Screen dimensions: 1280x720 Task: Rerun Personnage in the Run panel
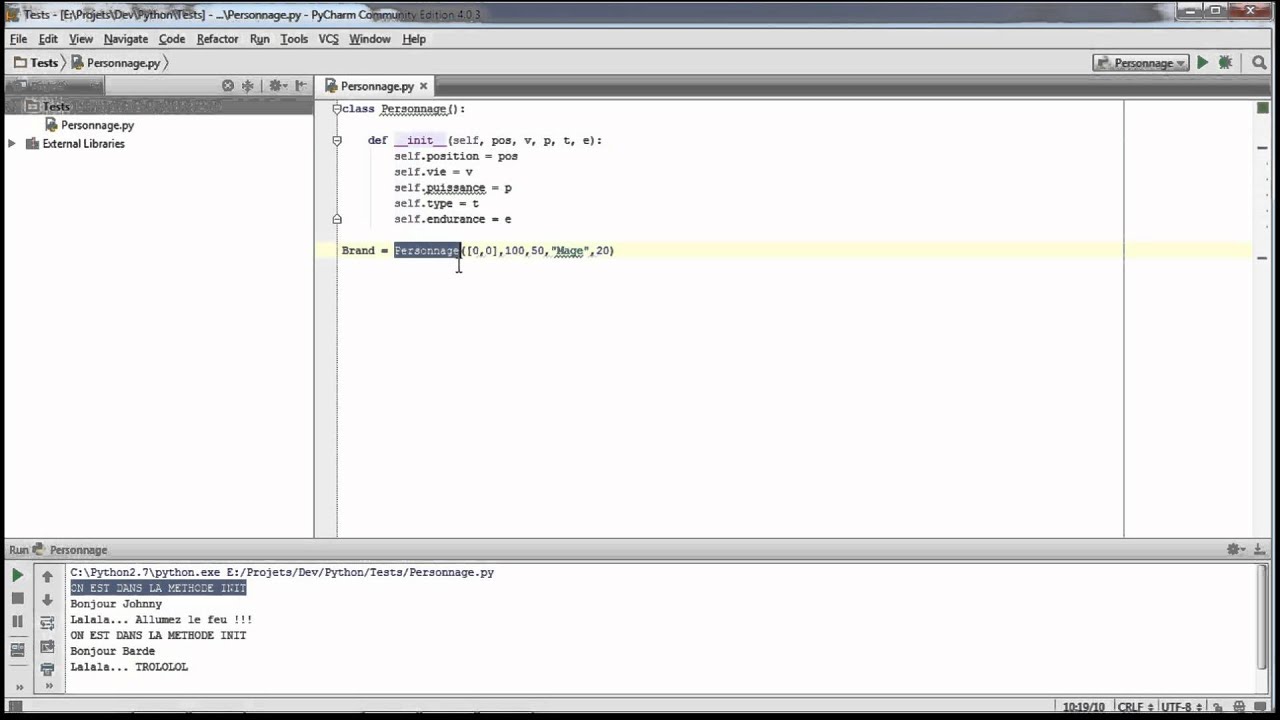pos(17,576)
